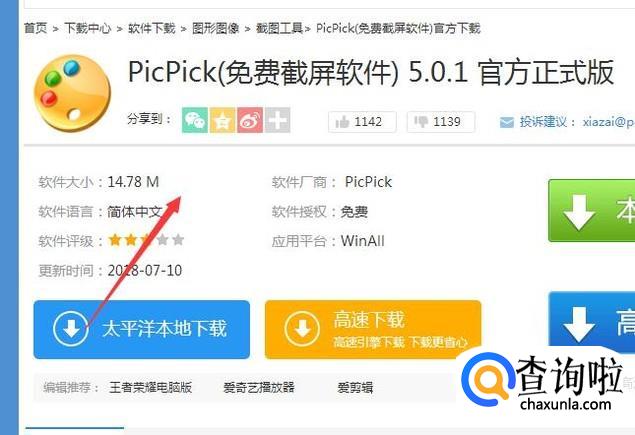The width and height of the screenshot is (635, 435).
Task: Click the PicPick palette logo
Action: (x=72, y=93)
